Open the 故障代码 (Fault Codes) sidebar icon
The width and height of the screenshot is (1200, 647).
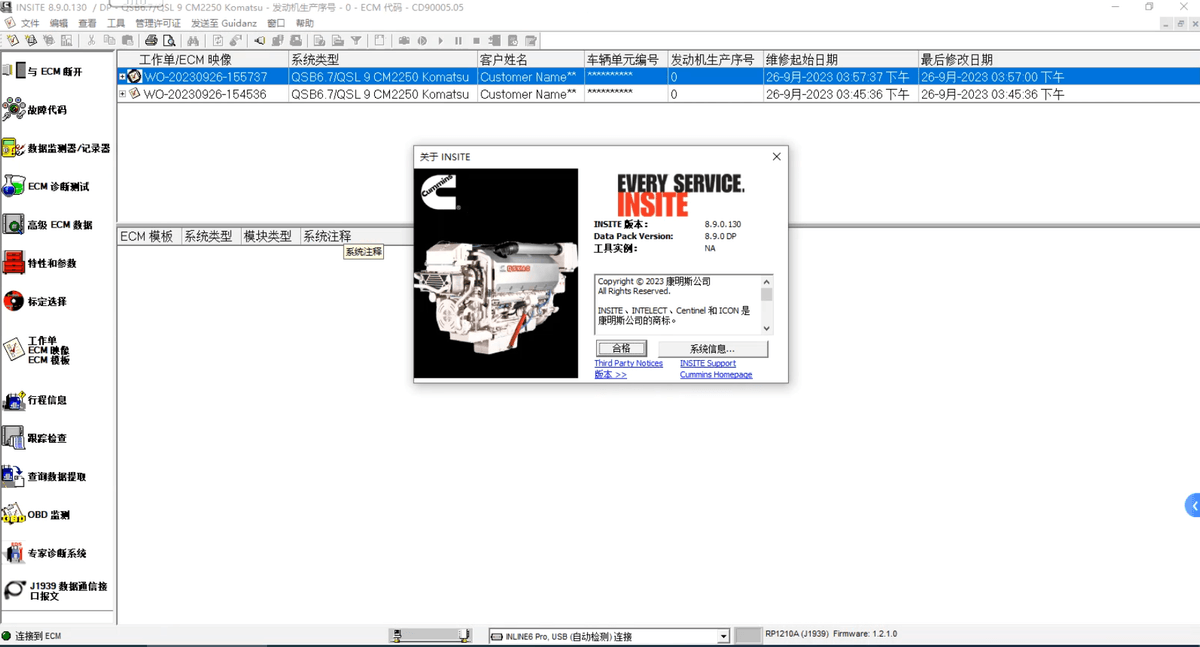[x=14, y=109]
